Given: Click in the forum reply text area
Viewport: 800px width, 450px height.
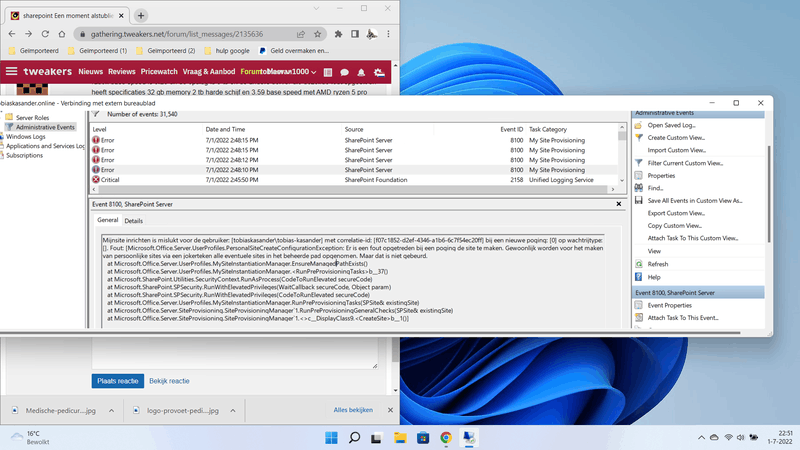Looking at the screenshot, I should point(235,353).
